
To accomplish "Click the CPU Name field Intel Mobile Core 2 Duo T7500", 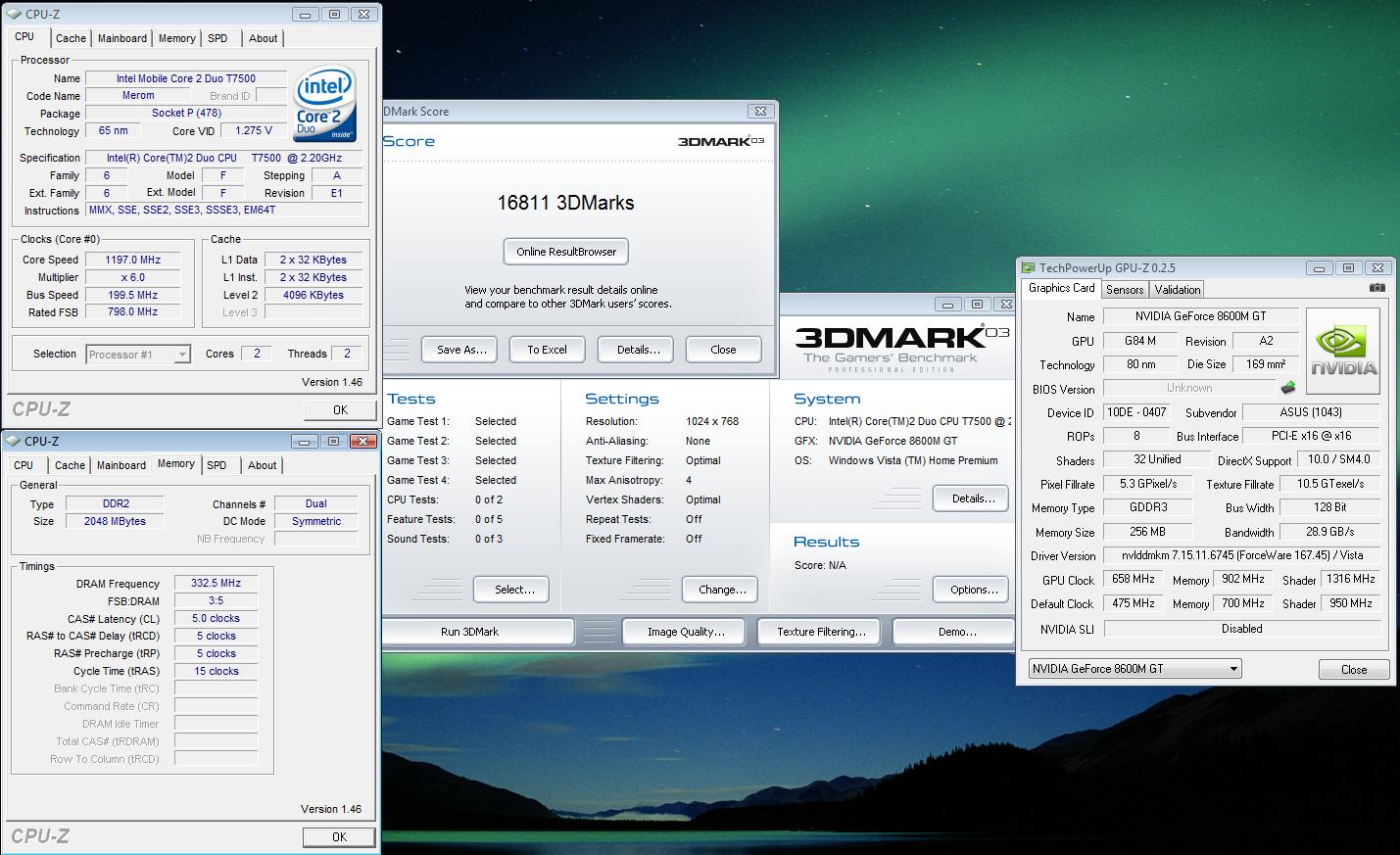I will (186, 78).
